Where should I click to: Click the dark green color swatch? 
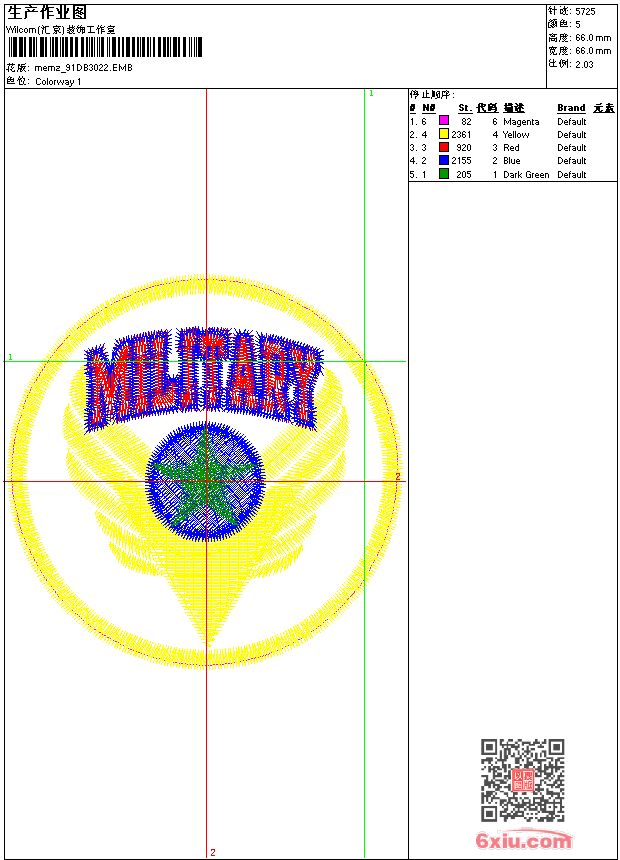click(x=444, y=174)
